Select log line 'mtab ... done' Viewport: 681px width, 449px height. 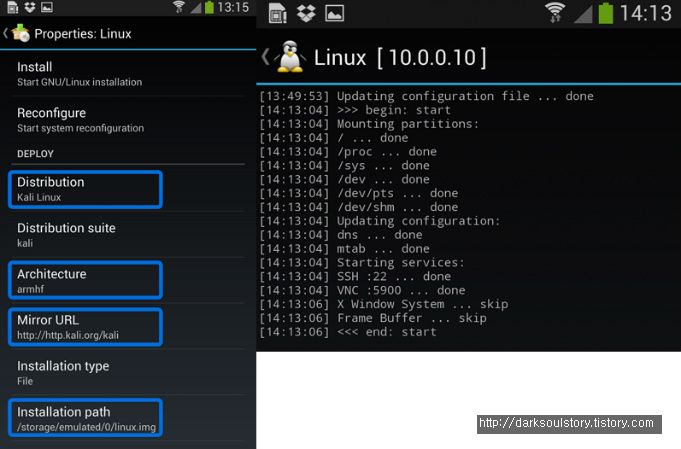pos(383,249)
